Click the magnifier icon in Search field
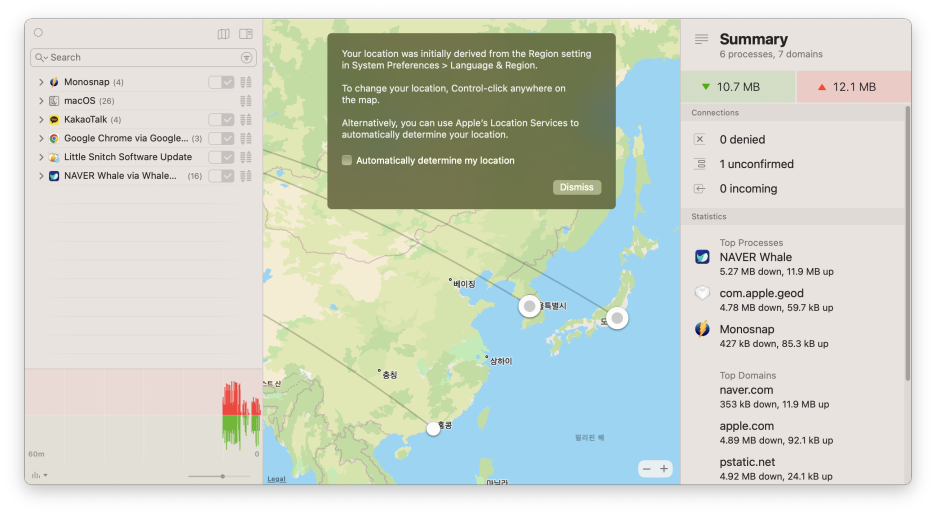Screen dimensions: 936x515 pyautogui.click(x=40, y=57)
